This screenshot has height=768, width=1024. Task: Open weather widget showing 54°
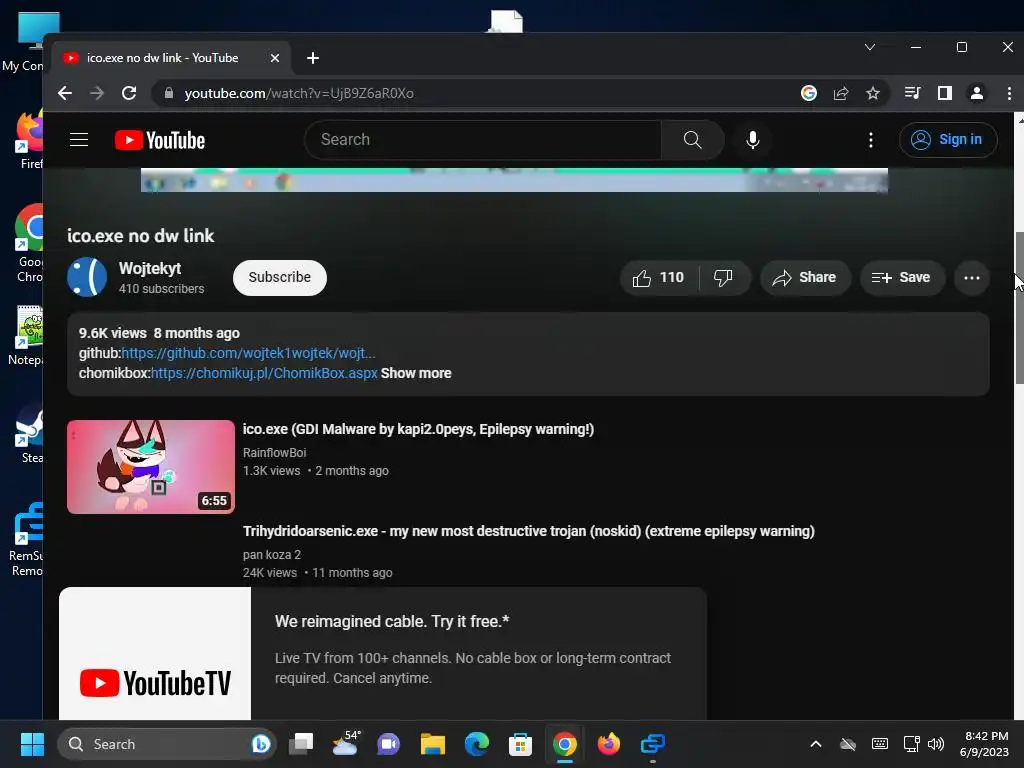point(345,744)
